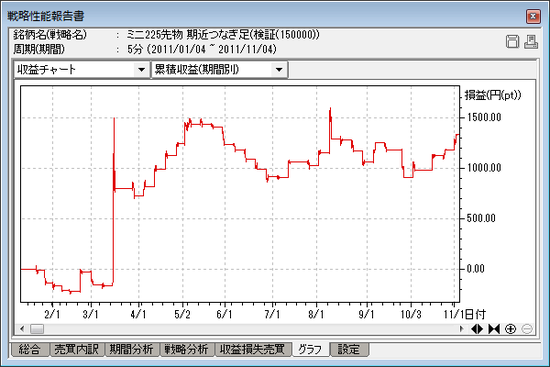
Task: Switch to the 期間分析 tab
Action: [x=132, y=349]
